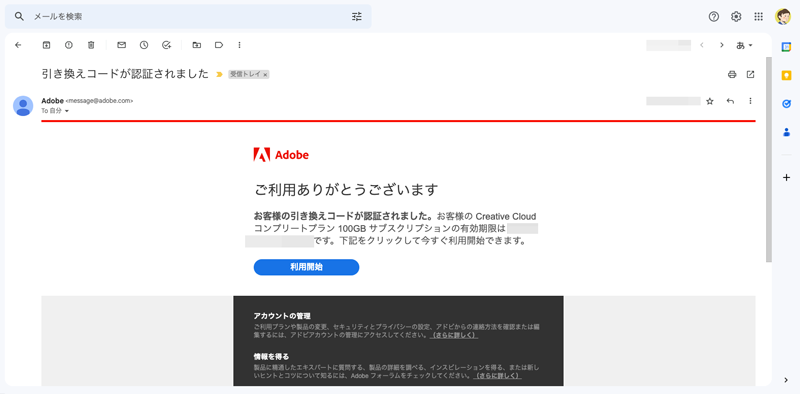Open Contacts side panel

click(786, 132)
